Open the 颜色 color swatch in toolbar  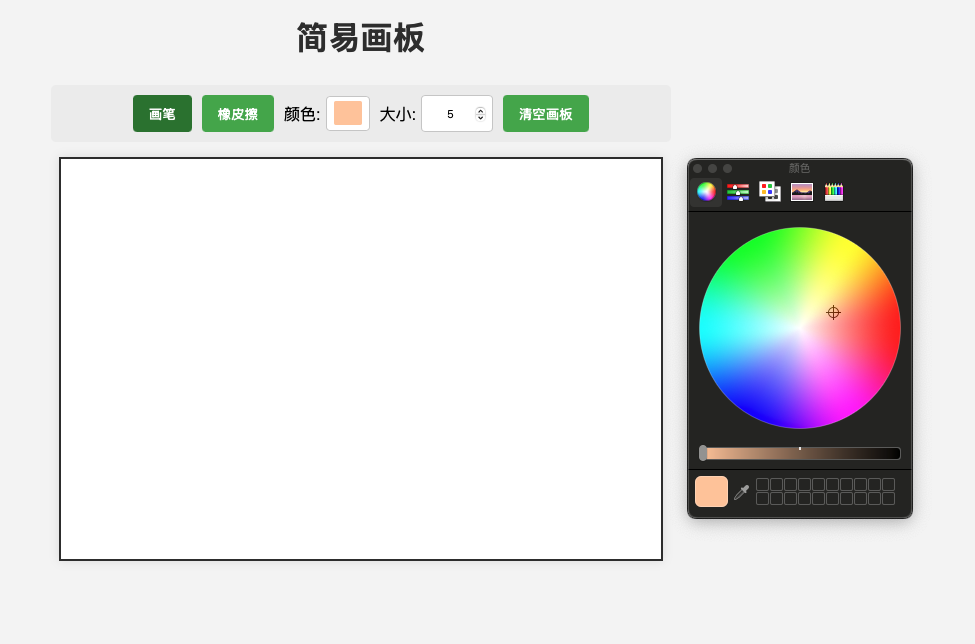pyautogui.click(x=348, y=114)
